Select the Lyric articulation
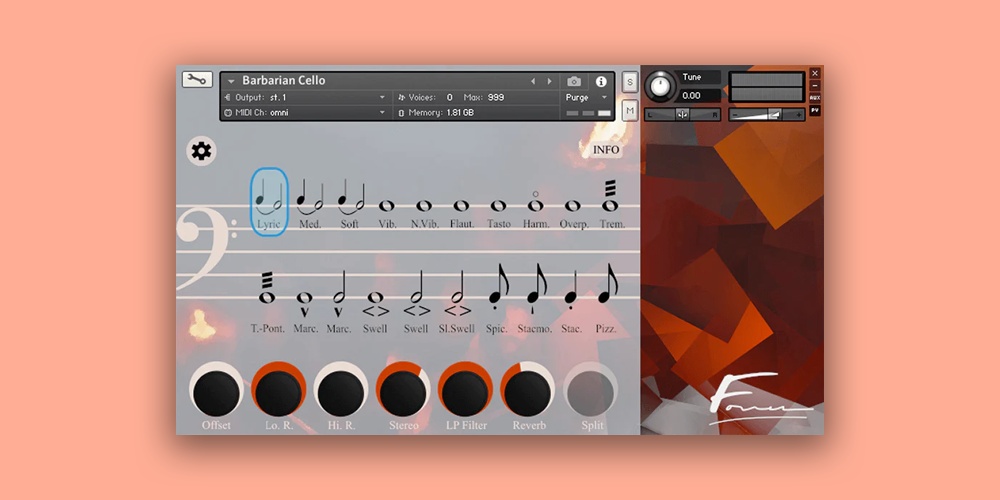Image resolution: width=1000 pixels, height=500 pixels. [269, 202]
